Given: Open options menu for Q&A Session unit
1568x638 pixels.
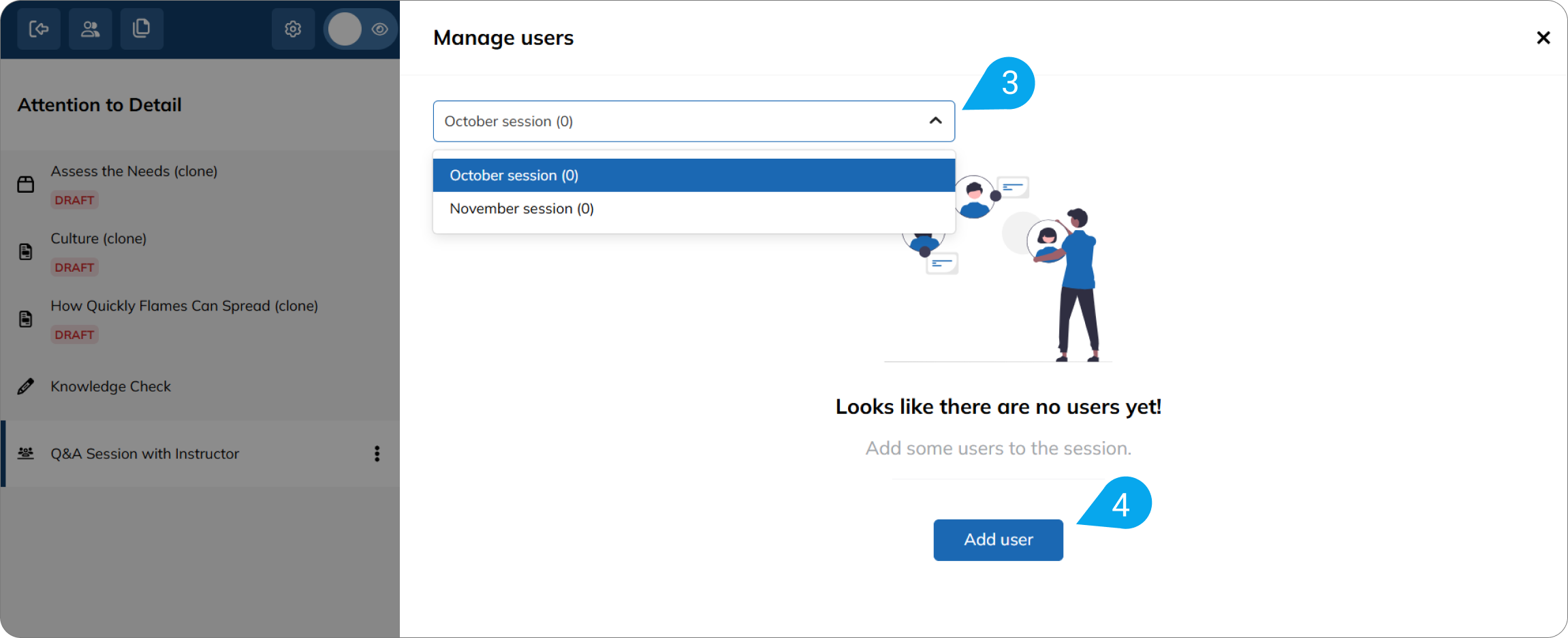Looking at the screenshot, I should (x=377, y=453).
